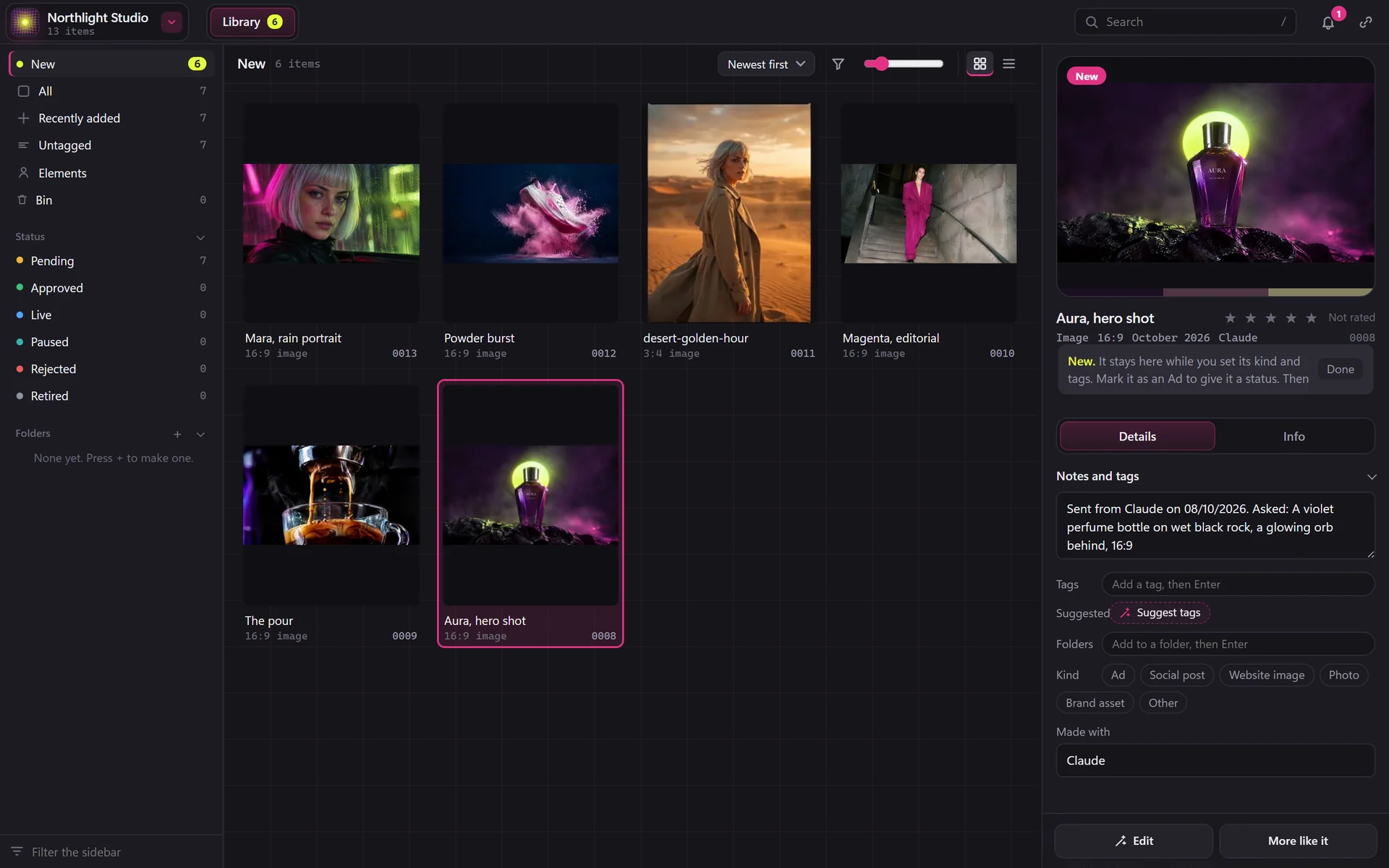Rate Aura hero shot four stars
The width and height of the screenshot is (1389, 868).
point(1291,318)
